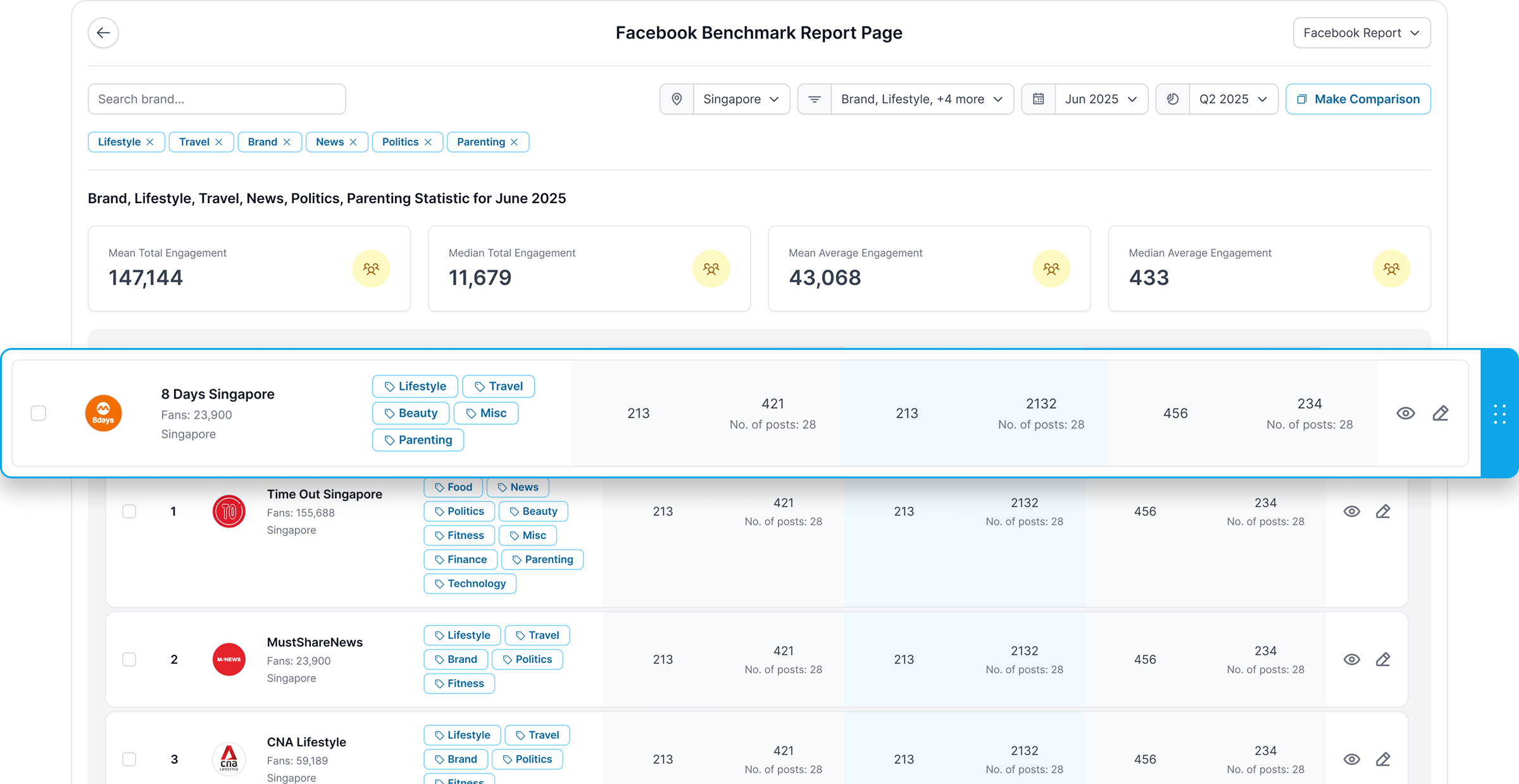Click inside the Search brand field
This screenshot has width=1519, height=784.
tap(216, 99)
